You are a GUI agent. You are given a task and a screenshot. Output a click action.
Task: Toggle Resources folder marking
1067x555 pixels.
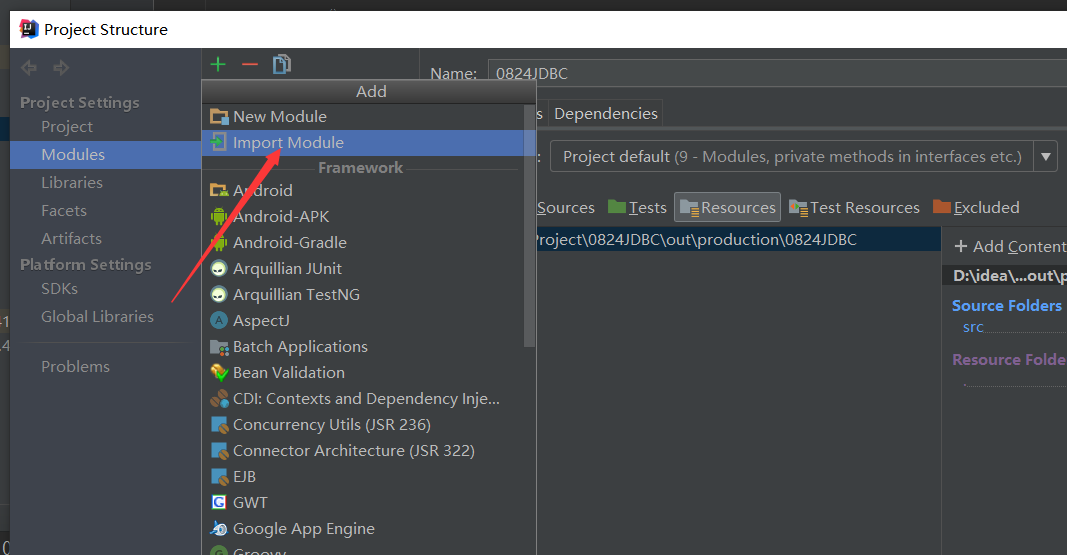727,207
